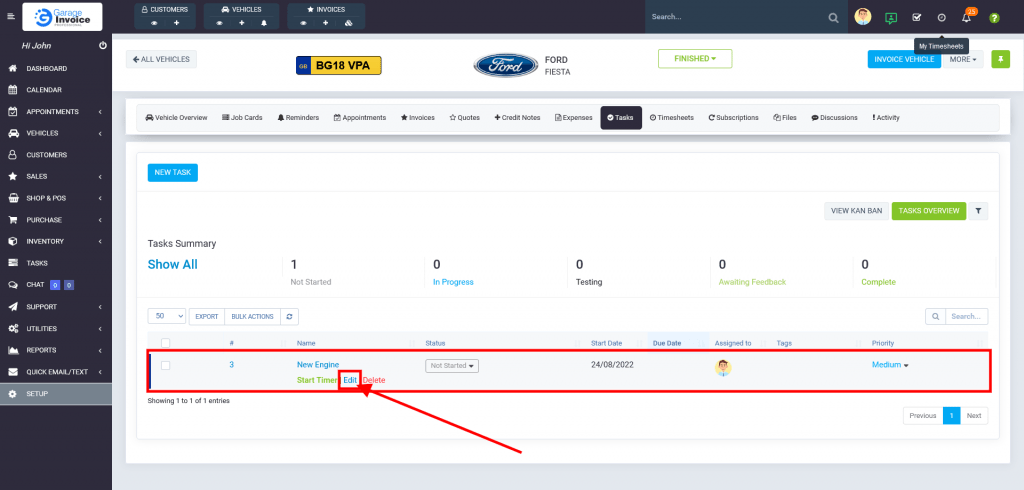This screenshot has width=1024, height=490.
Task: Click the Garage Invoice logo
Action: 62,16
